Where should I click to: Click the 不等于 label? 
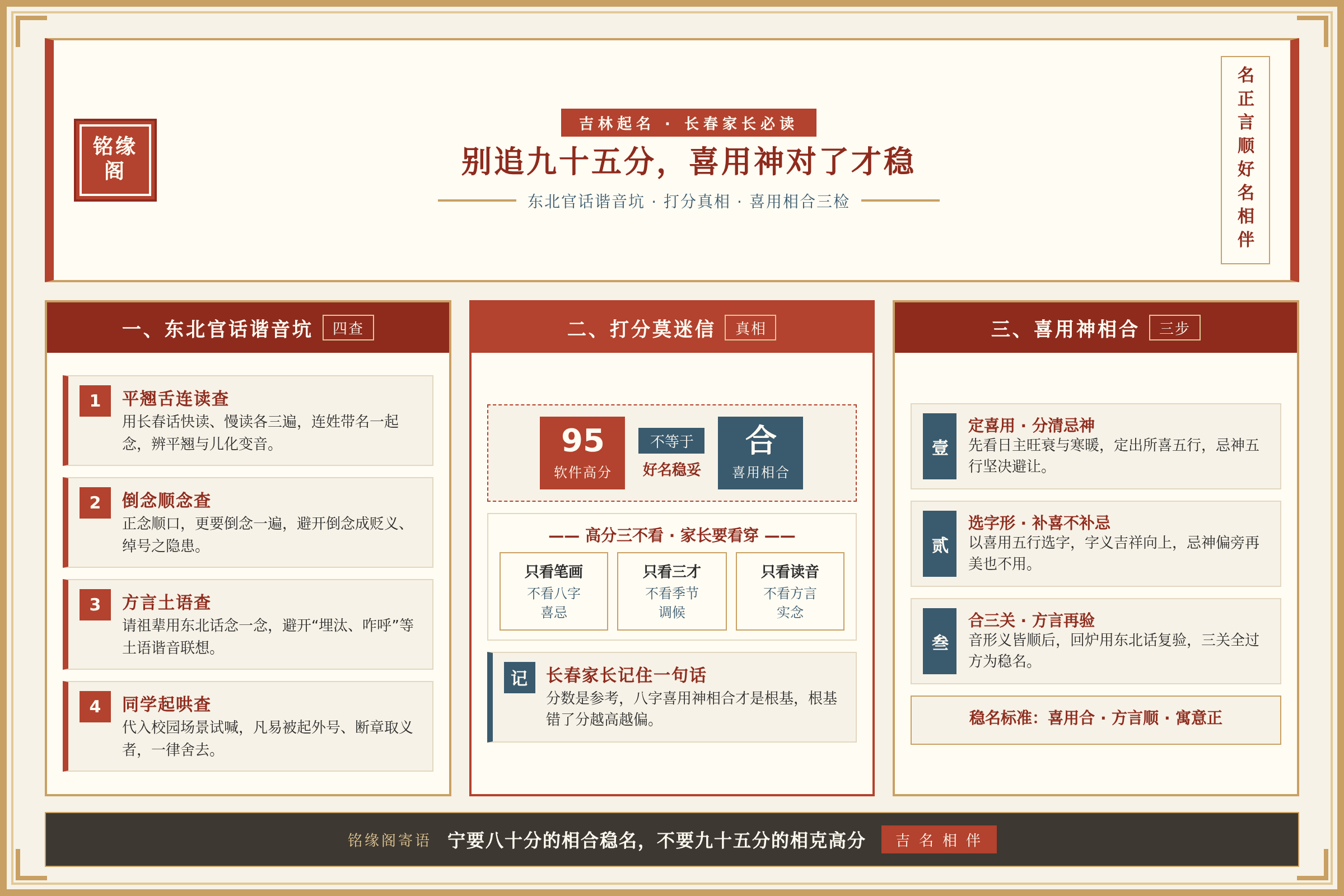(671, 441)
